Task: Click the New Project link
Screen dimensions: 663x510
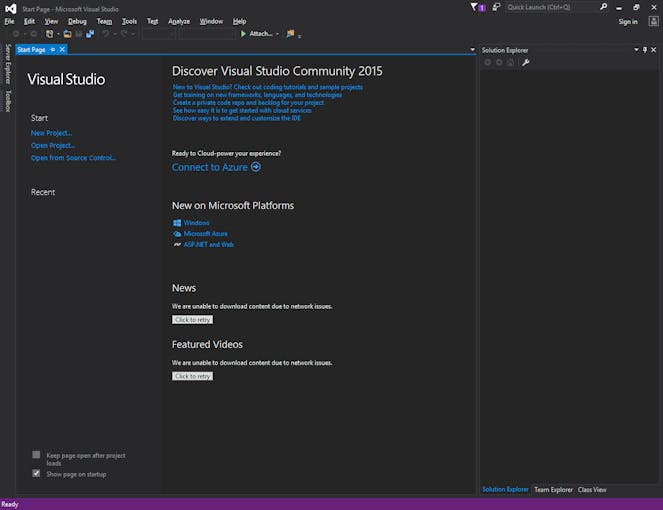Action: pyautogui.click(x=51, y=133)
